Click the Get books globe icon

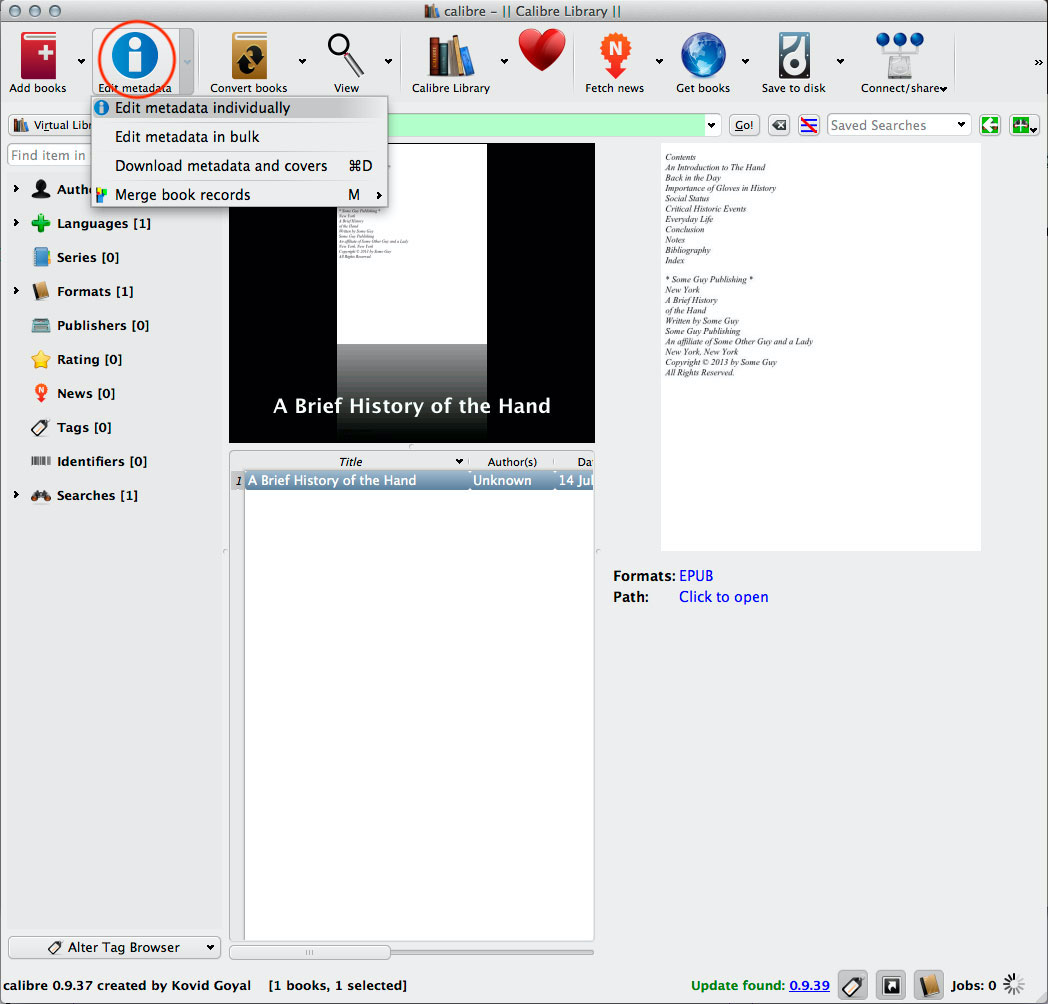coord(702,56)
